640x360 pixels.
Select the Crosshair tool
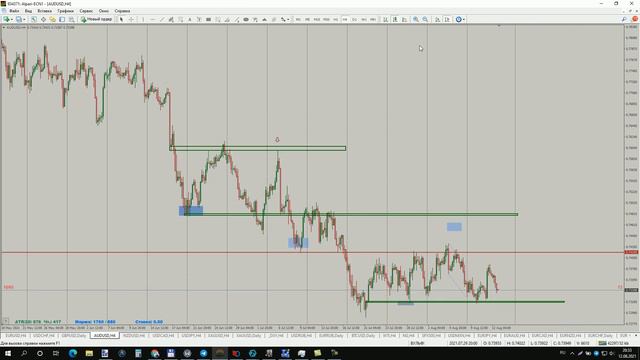pos(131,19)
